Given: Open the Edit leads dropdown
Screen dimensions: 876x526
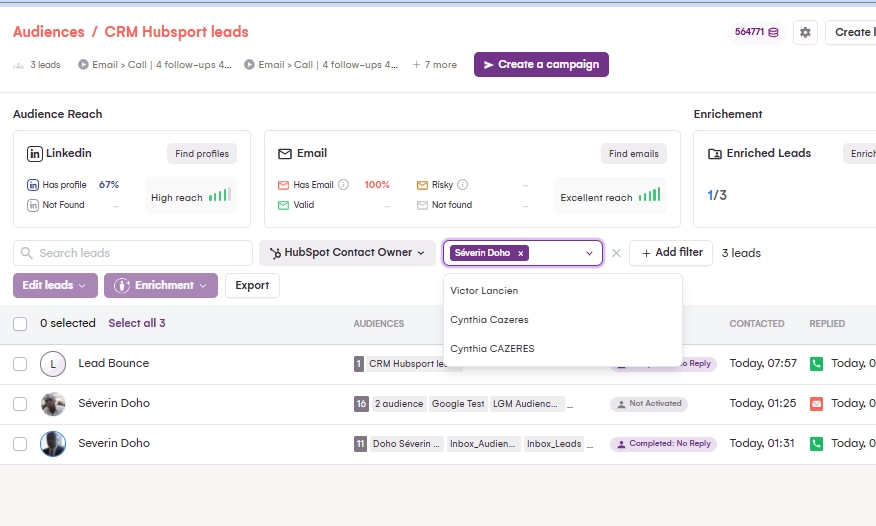Looking at the screenshot, I should click(x=55, y=285).
